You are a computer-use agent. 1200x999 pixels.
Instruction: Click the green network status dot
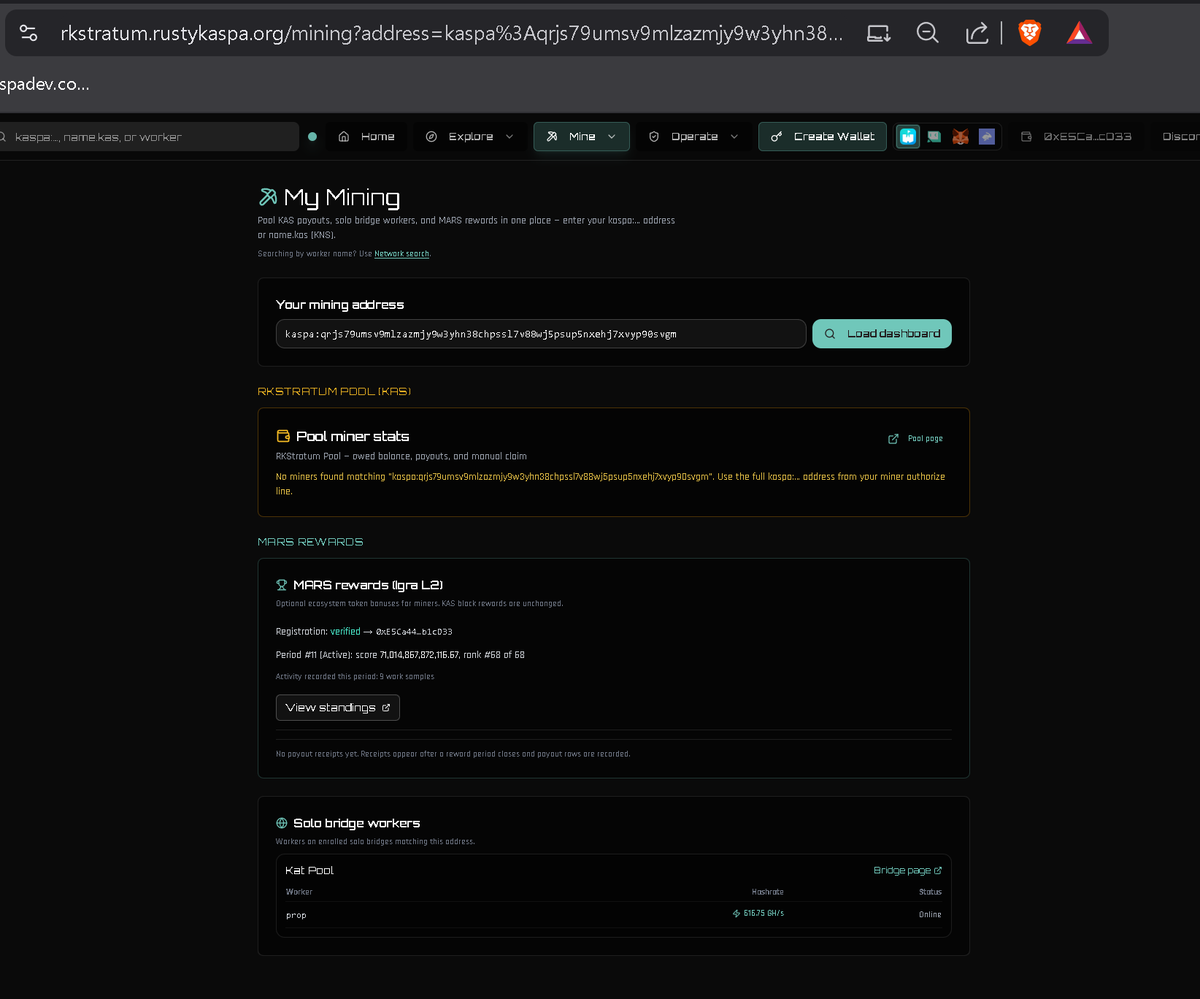[313, 137]
